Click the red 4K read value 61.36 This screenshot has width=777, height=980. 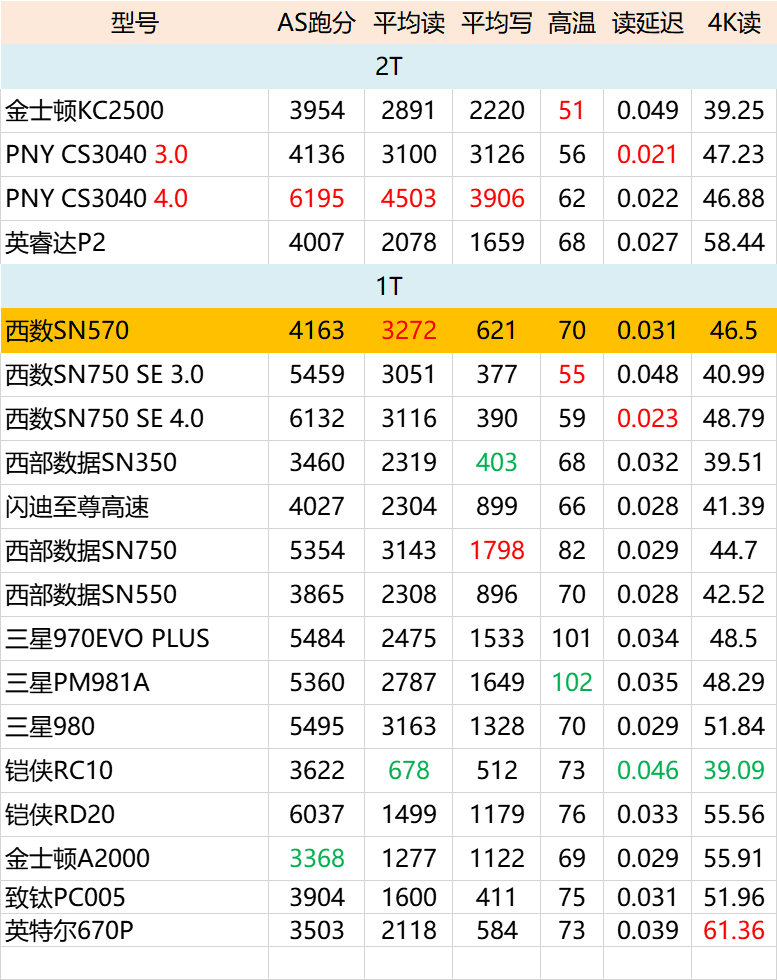(x=734, y=930)
